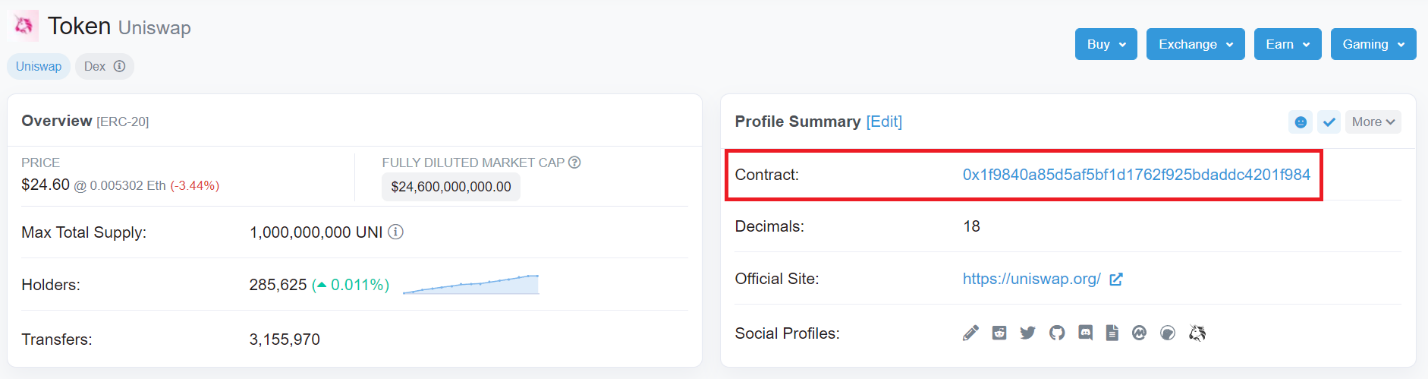Click the help icon beside Fully Diluted Market Cap
This screenshot has height=379, width=1428.
coord(575,162)
